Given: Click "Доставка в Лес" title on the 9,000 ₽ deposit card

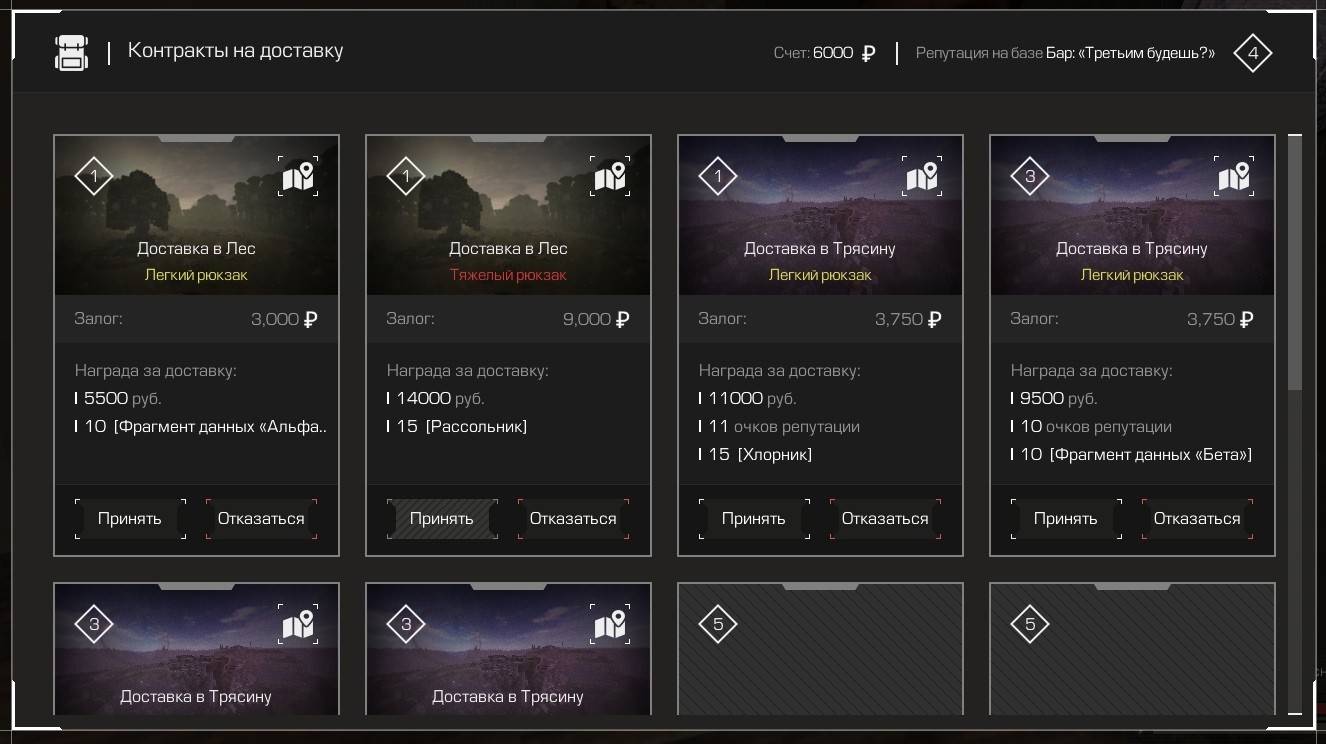Looking at the screenshot, I should [x=508, y=249].
